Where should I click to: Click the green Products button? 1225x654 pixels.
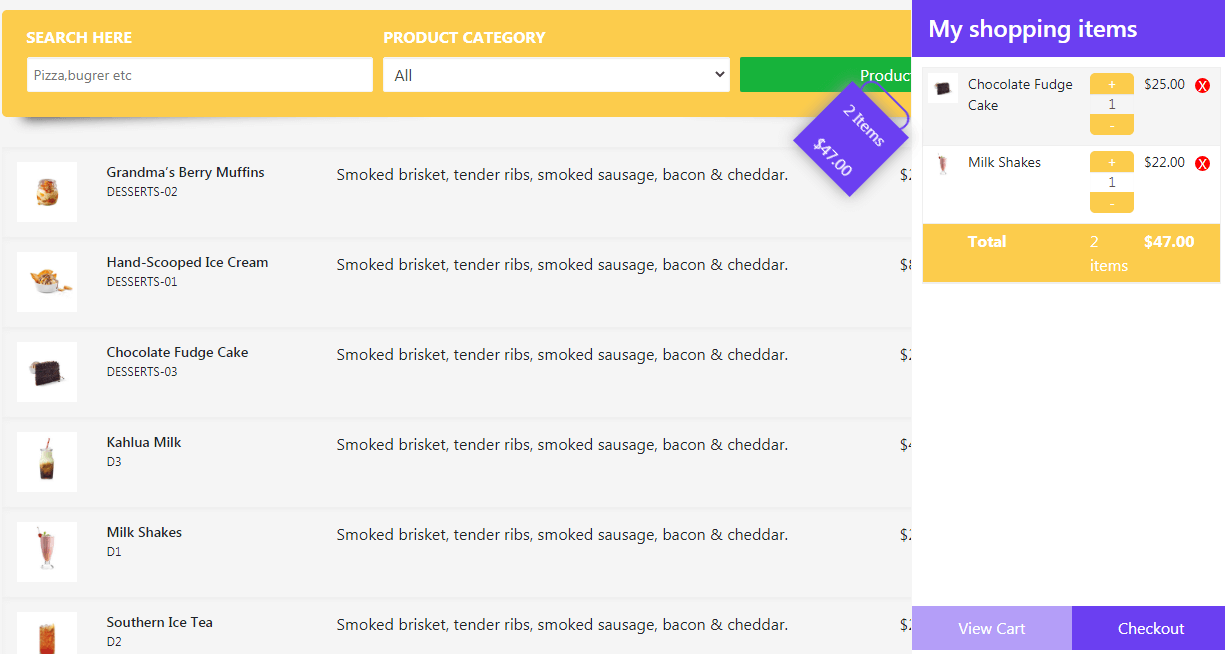click(x=826, y=75)
